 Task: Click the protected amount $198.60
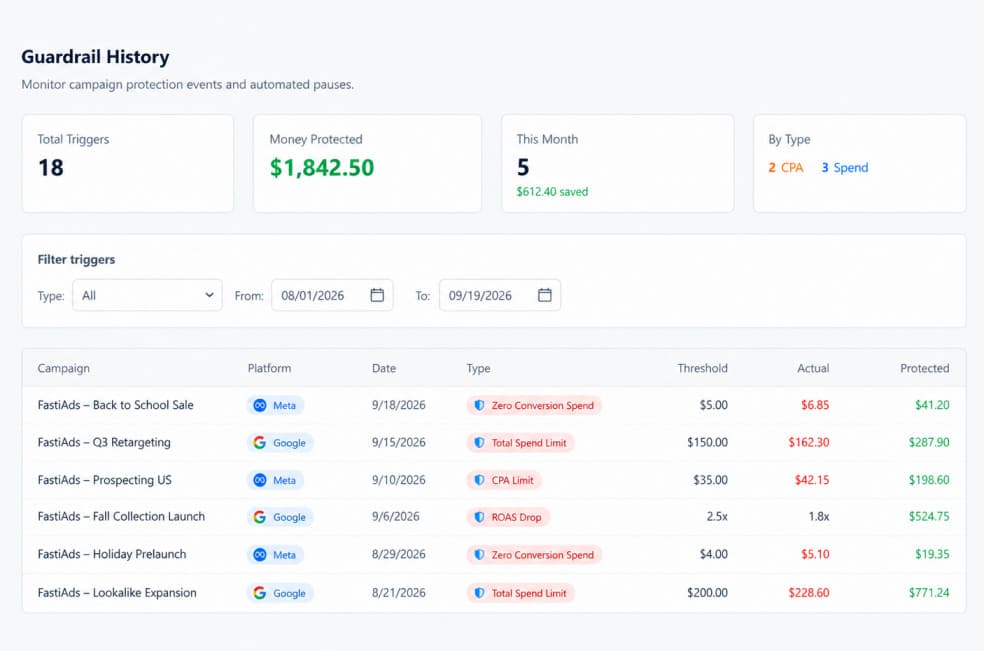click(929, 480)
